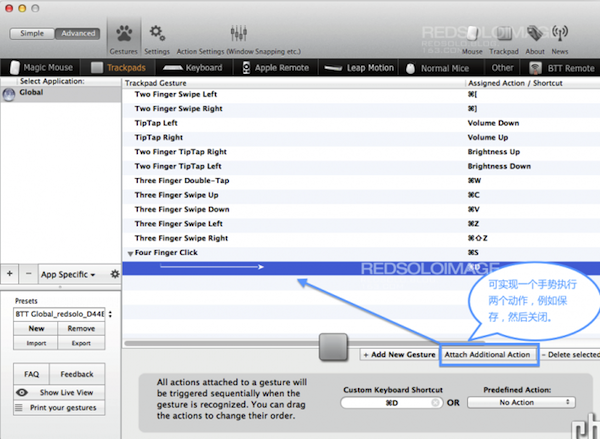Open the App Specific dropdown
The width and height of the screenshot is (600, 439).
(68, 274)
